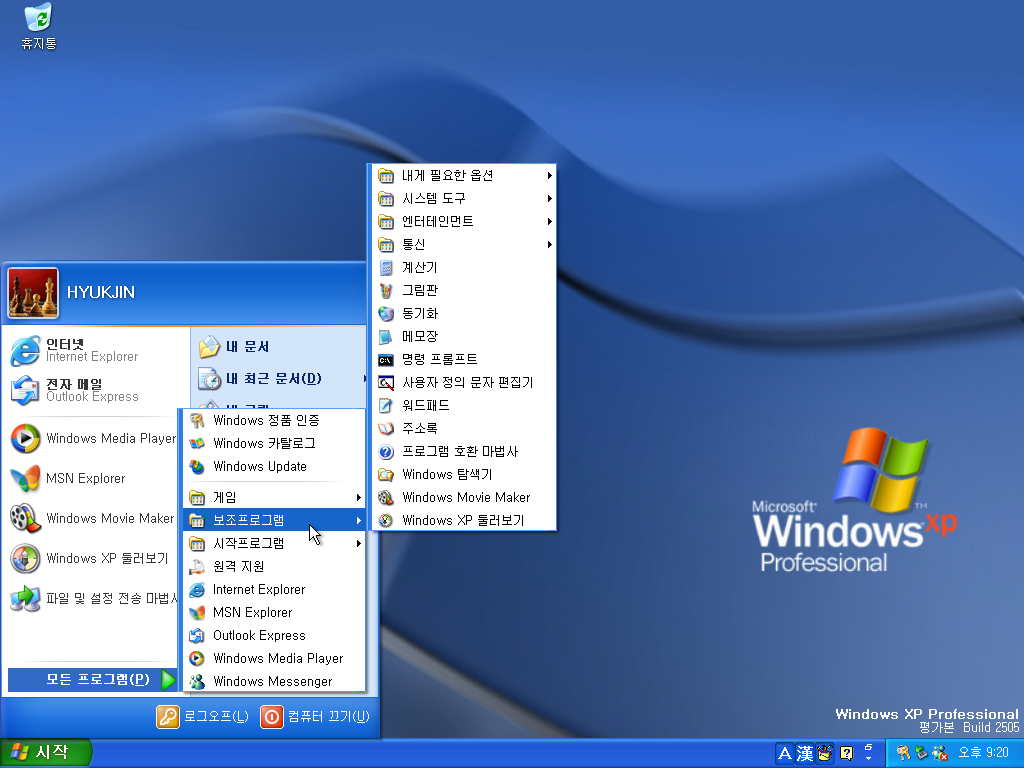
Task: Open 계산기 calculator
Action: 464,268
